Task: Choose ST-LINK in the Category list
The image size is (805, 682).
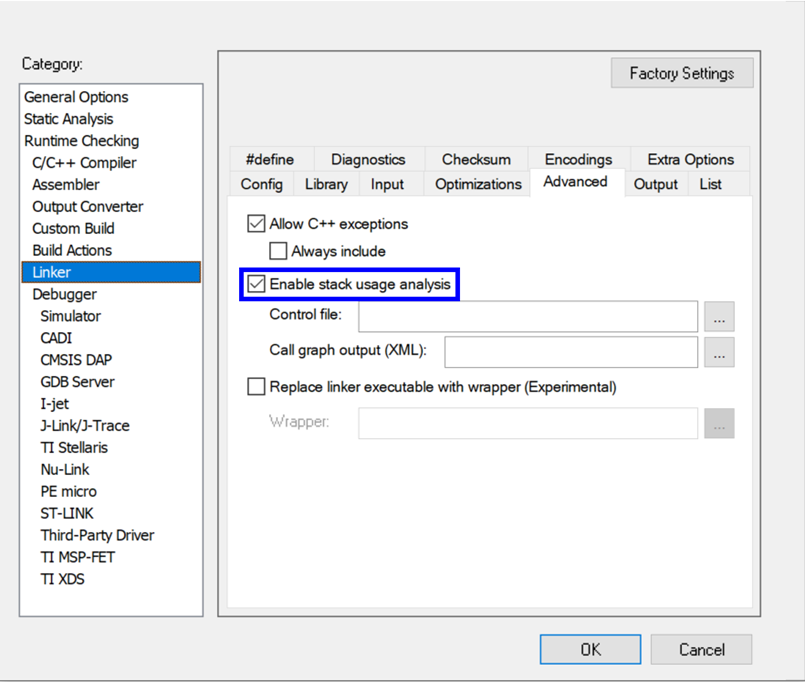Action: pos(67,513)
